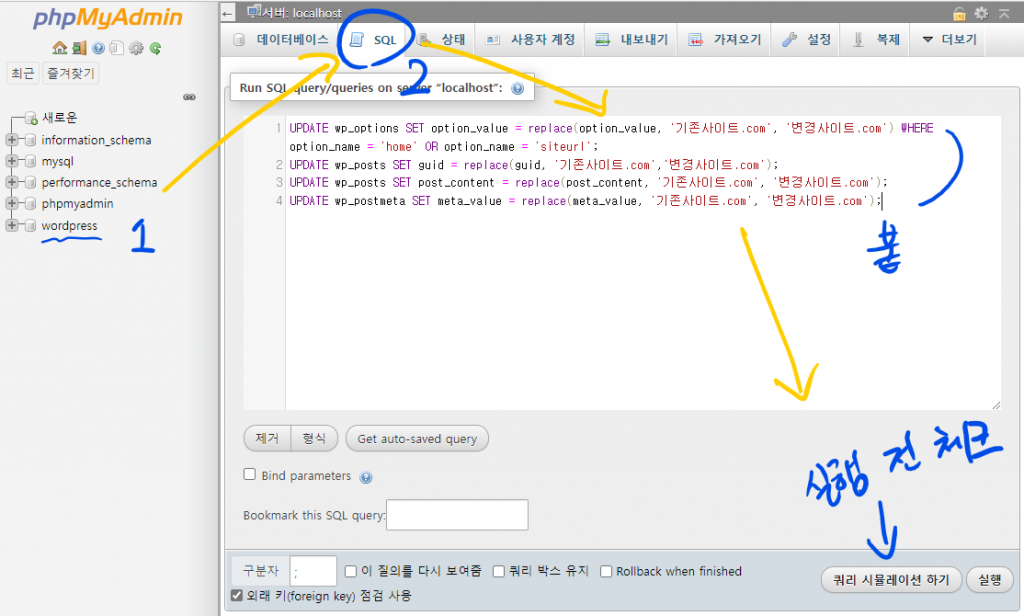
Task: Open the 복제 tab
Action: tap(876, 40)
